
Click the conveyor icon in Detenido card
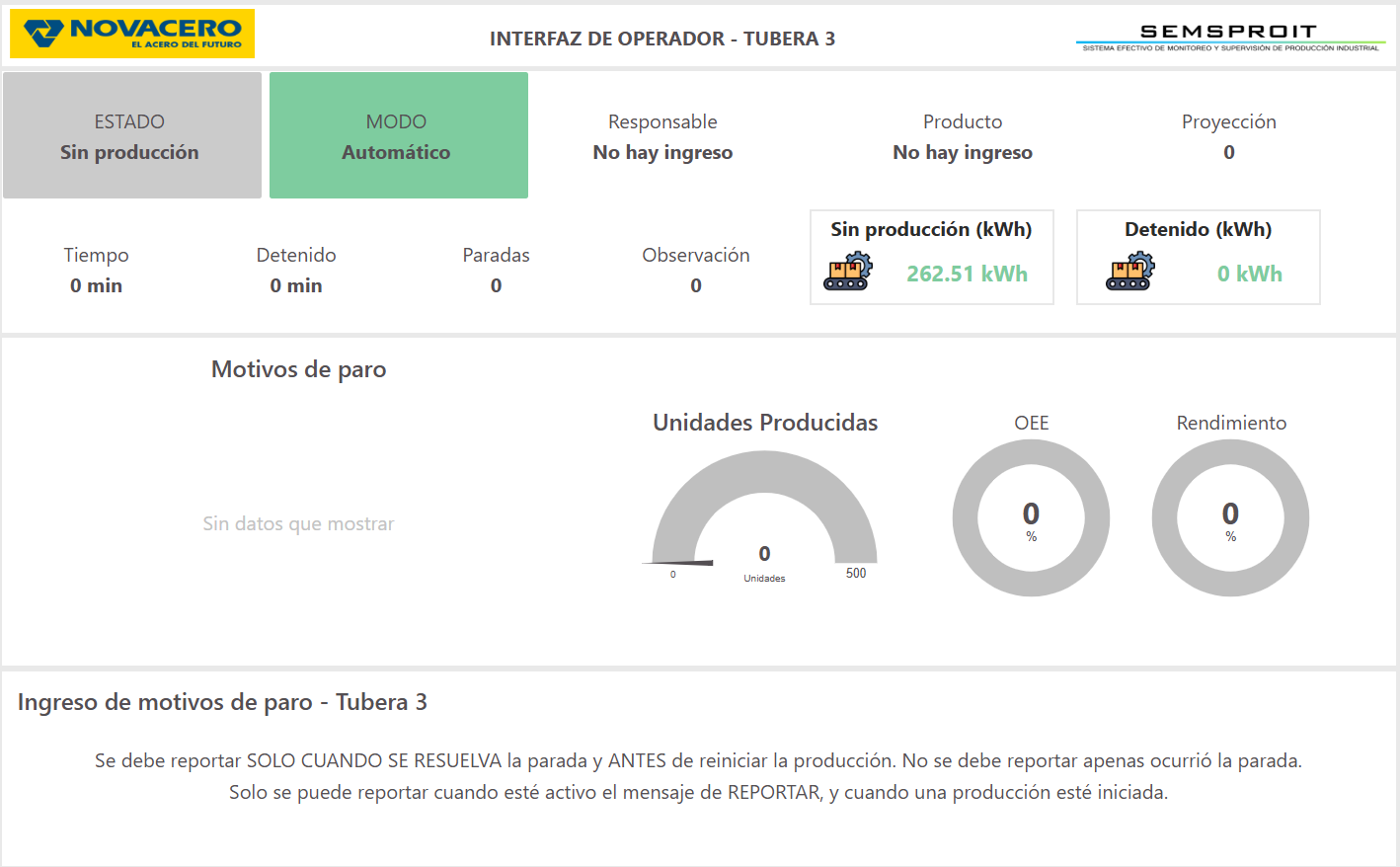1130,272
